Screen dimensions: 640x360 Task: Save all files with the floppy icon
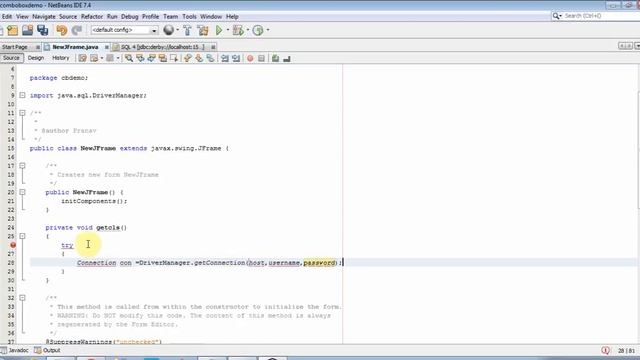pos(43,30)
